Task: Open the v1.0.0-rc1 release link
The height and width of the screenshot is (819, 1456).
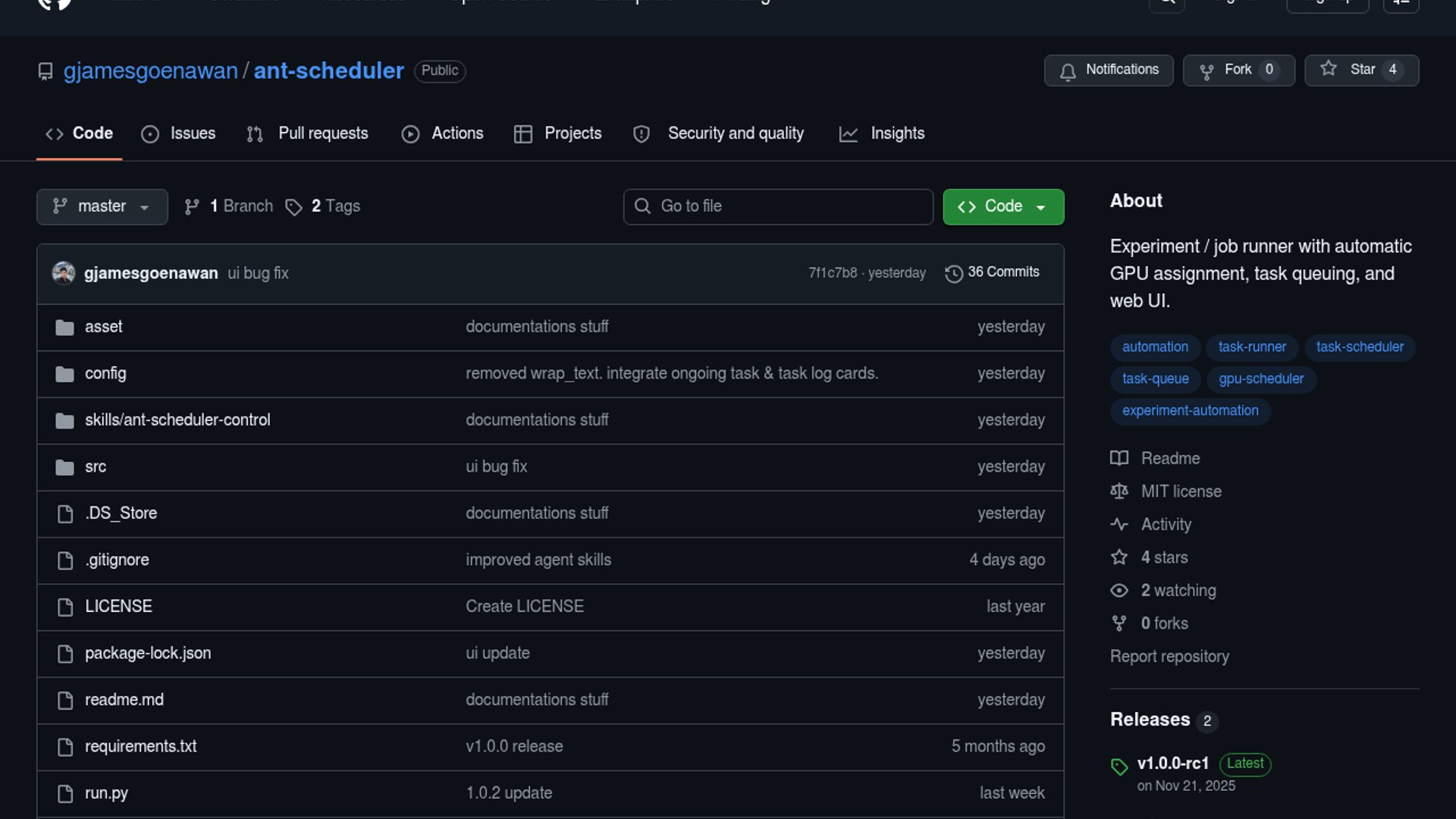Action: pyautogui.click(x=1172, y=763)
